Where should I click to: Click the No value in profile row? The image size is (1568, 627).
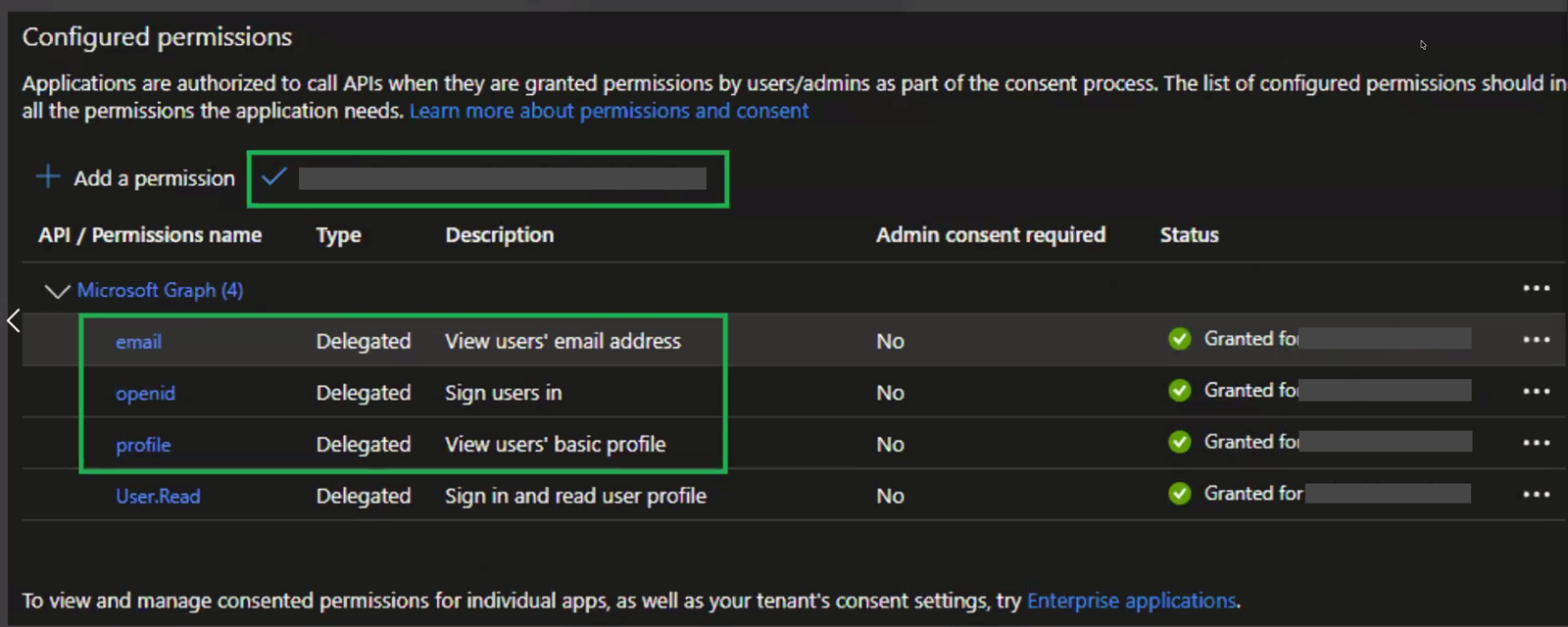[x=890, y=445]
